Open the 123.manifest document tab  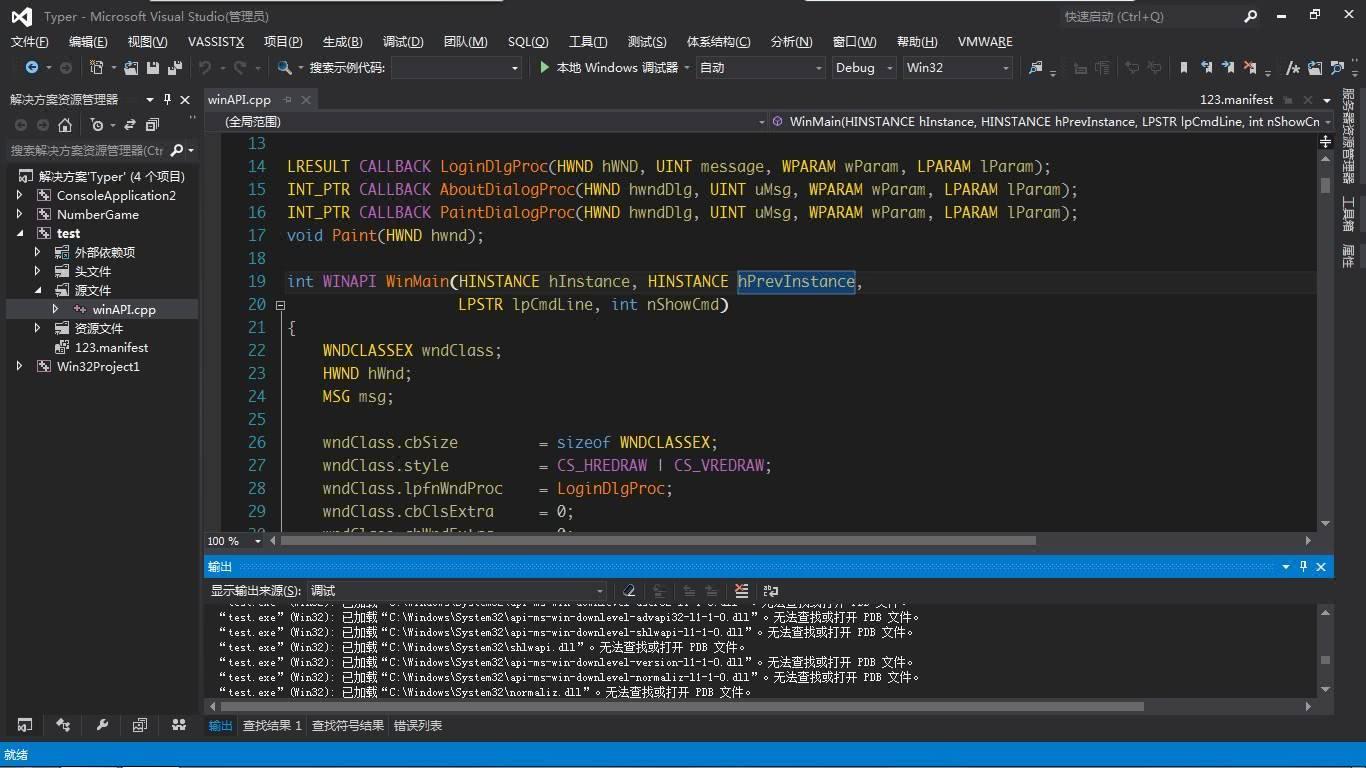coord(1236,99)
